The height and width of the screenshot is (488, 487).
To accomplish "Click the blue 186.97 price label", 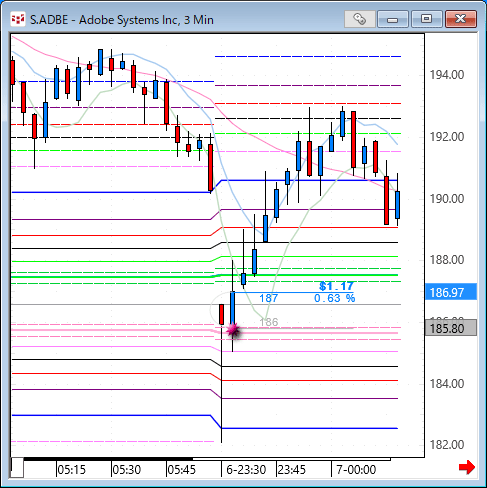I will click(451, 293).
